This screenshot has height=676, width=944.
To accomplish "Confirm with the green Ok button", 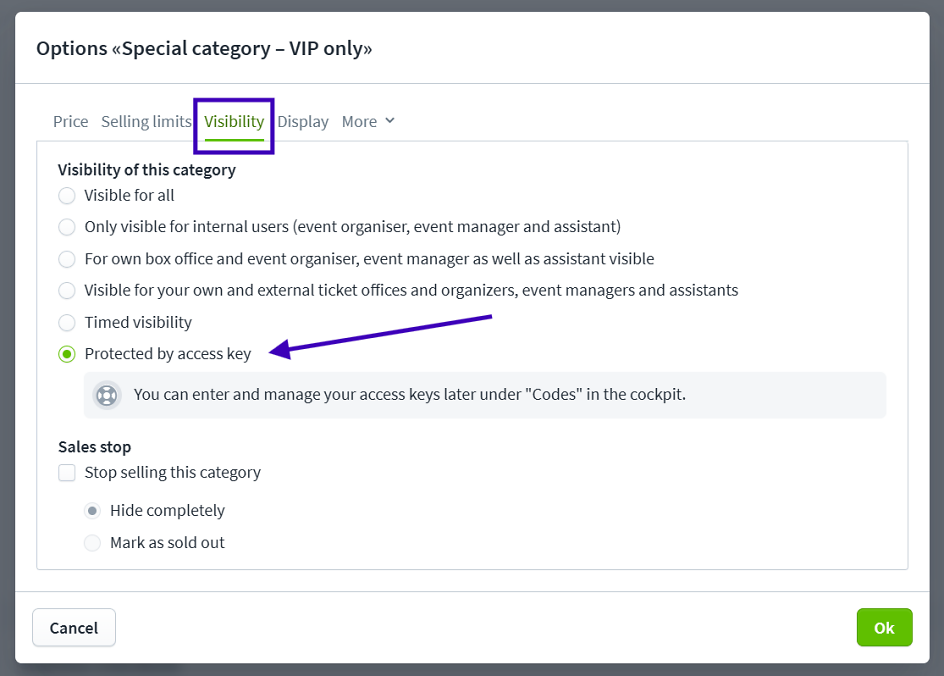I will (x=884, y=628).
